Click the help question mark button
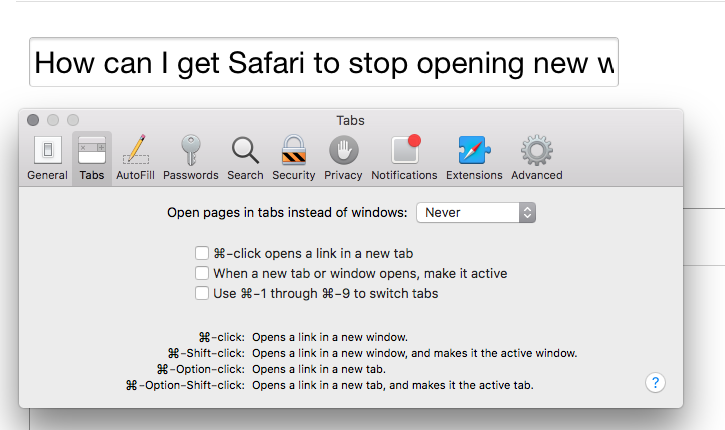The height and width of the screenshot is (430, 725). [655, 383]
